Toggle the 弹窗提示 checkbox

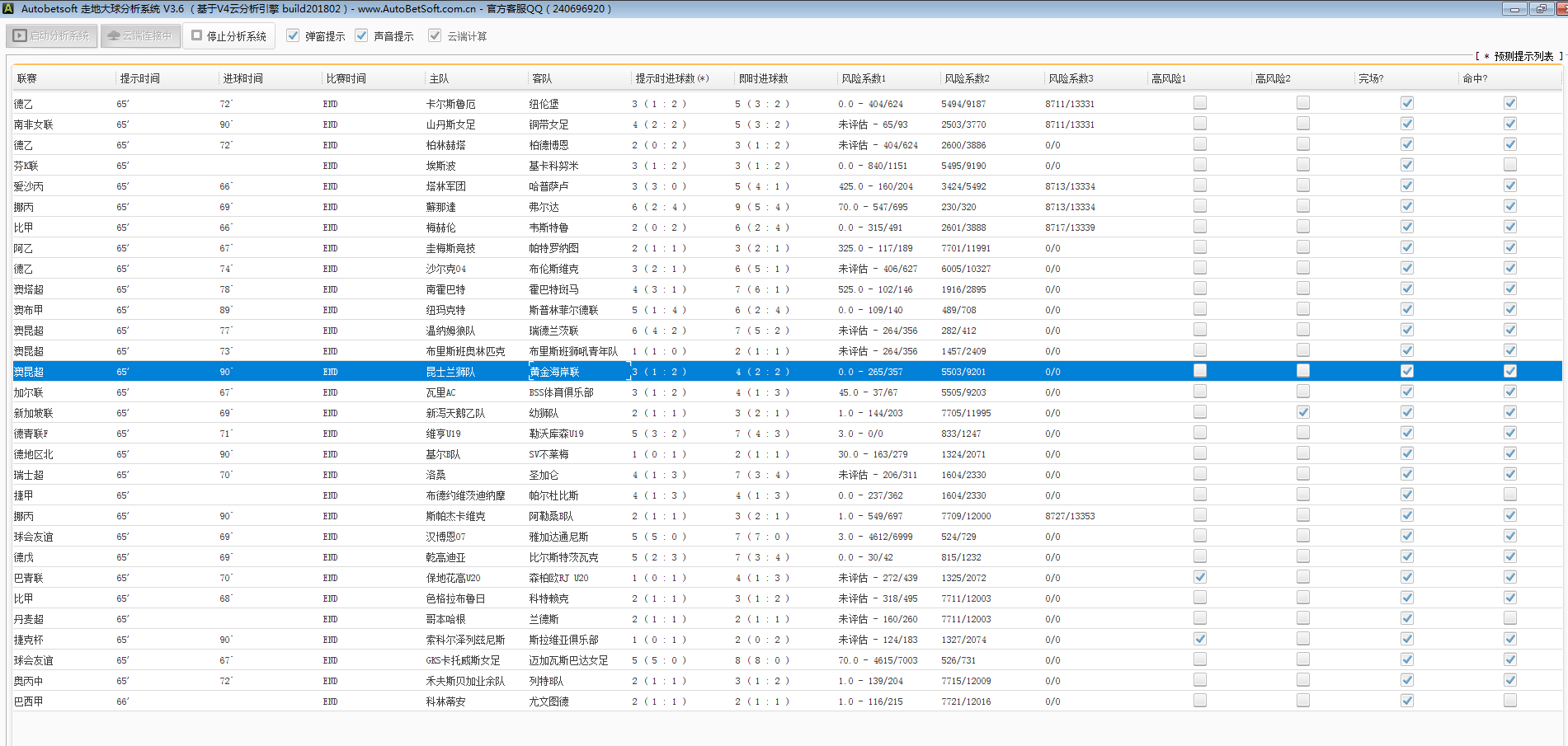coord(293,36)
